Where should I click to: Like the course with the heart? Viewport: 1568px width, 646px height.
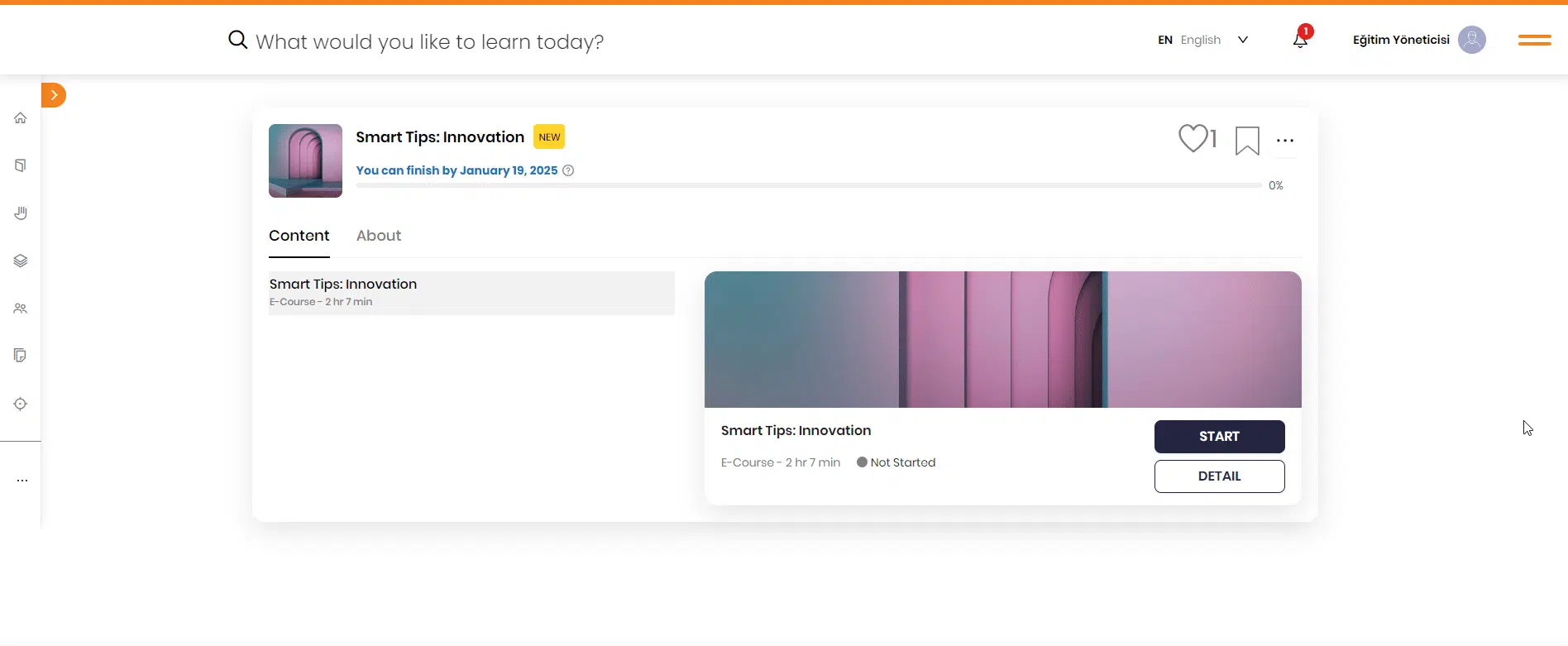[x=1193, y=138]
